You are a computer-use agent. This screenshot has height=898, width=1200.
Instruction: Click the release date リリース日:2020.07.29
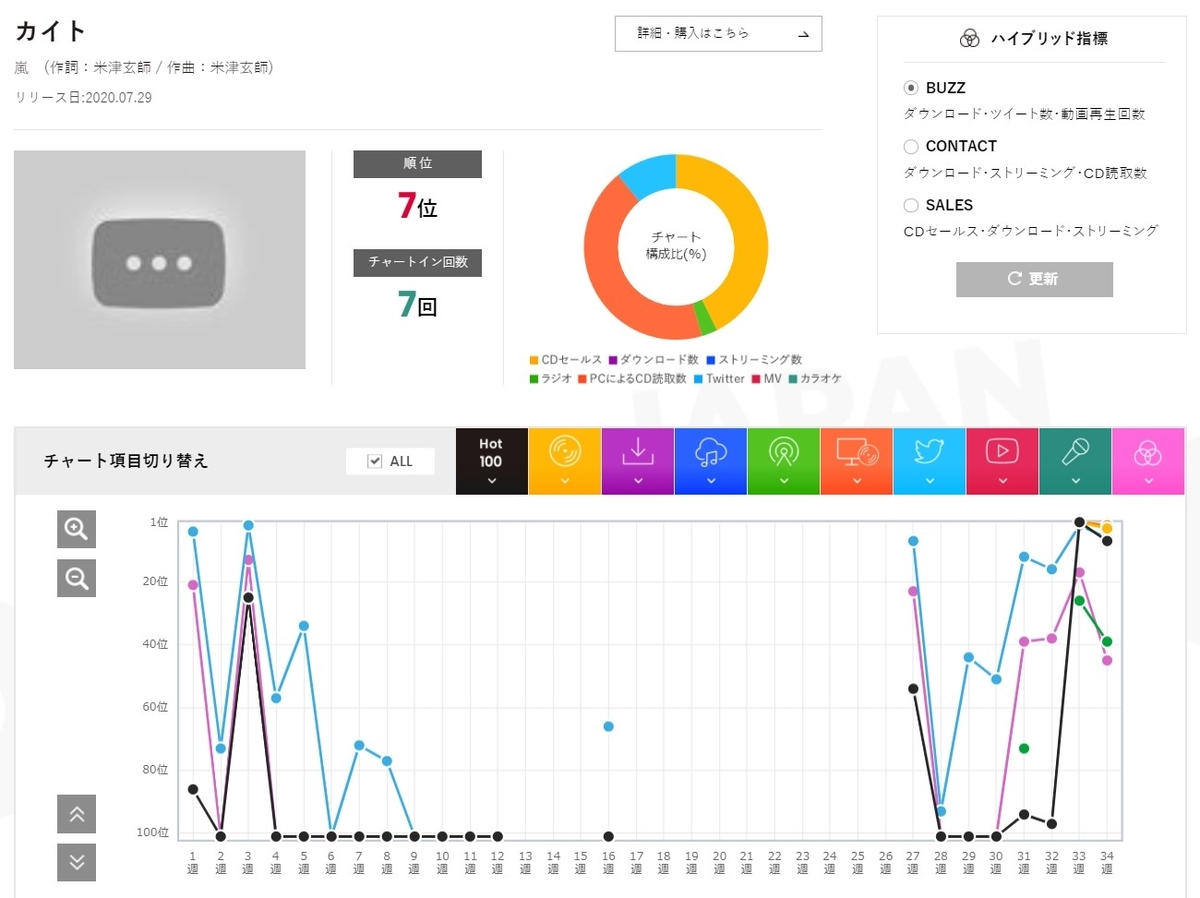[83, 97]
